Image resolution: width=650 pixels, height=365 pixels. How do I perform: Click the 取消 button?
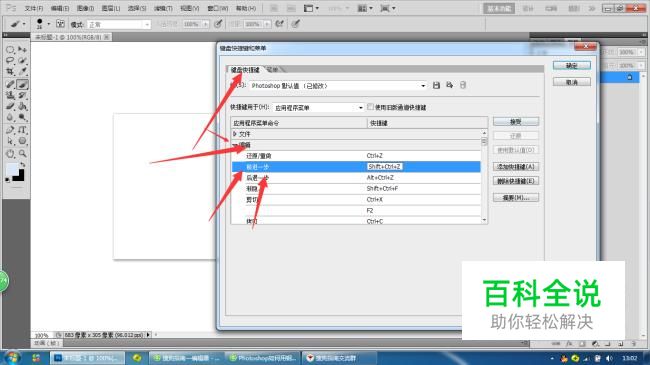coord(572,82)
